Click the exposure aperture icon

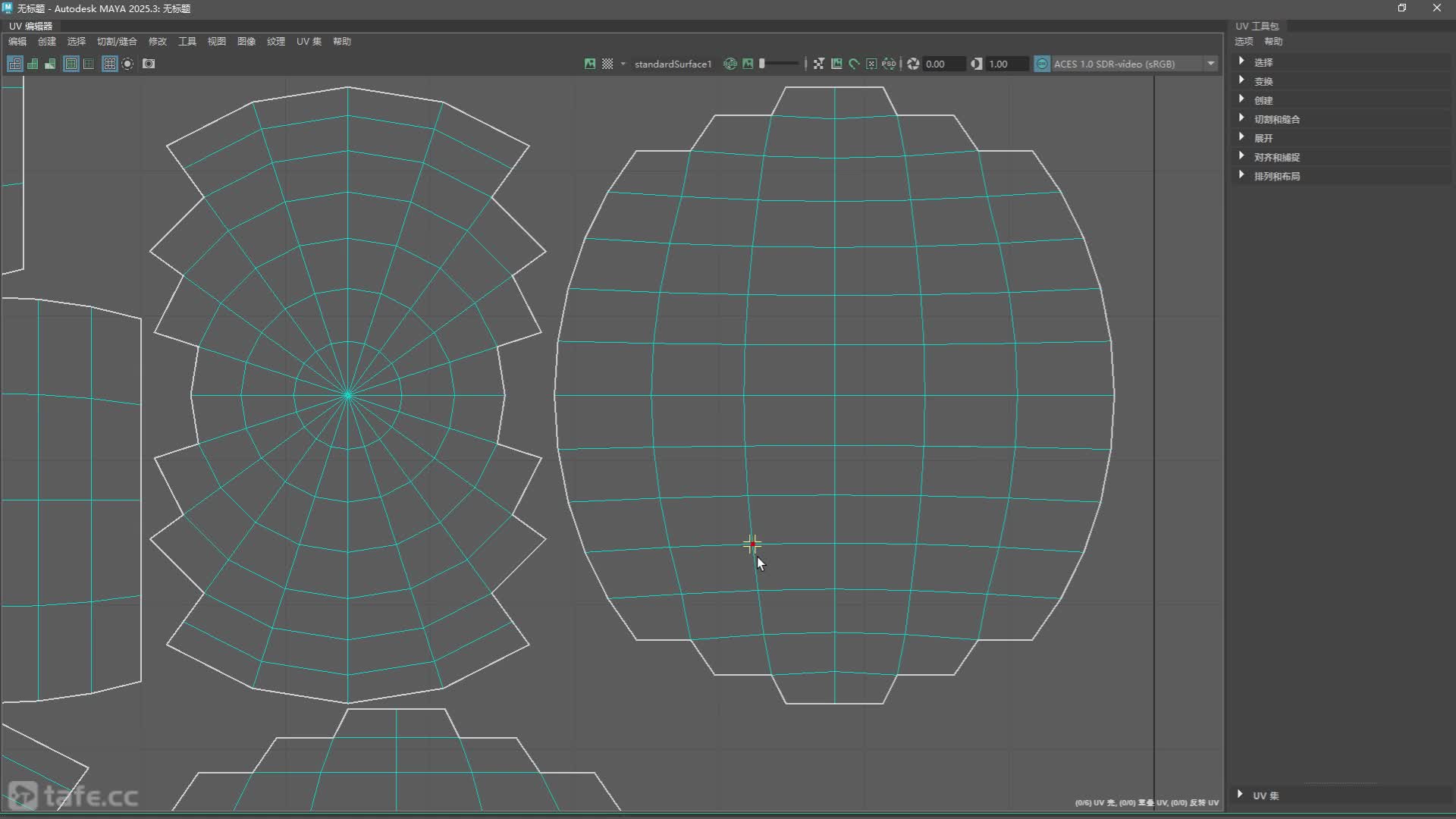[913, 64]
